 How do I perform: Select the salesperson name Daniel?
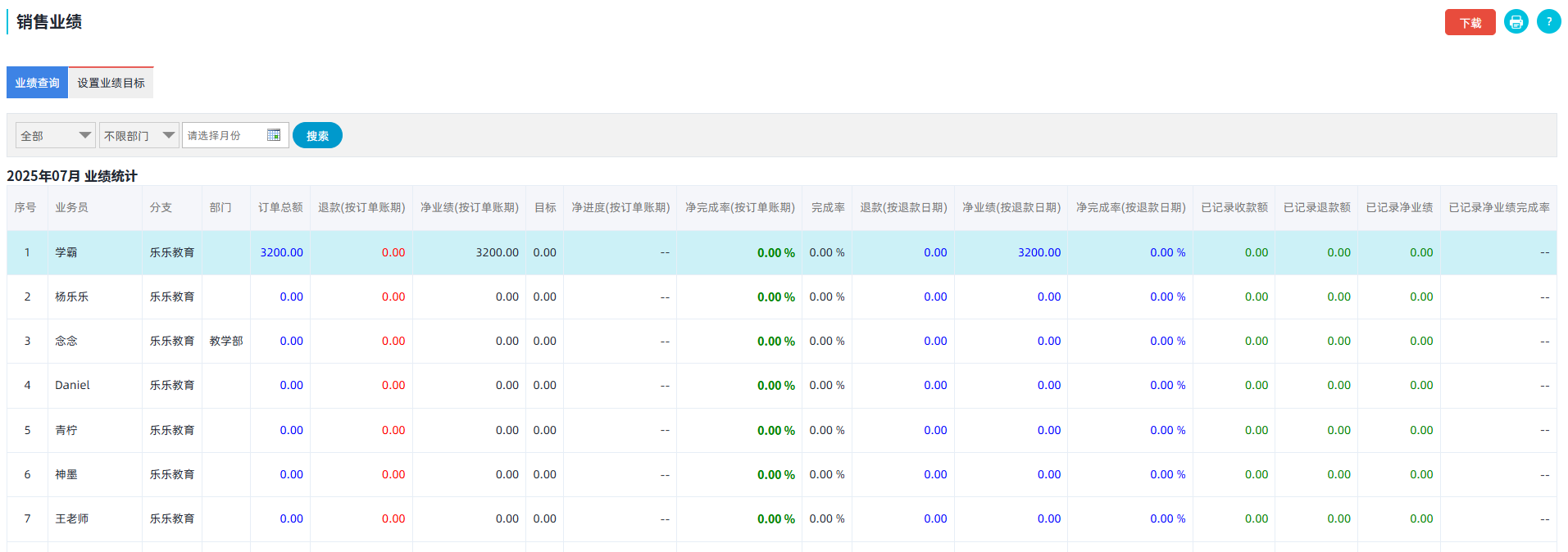pyautogui.click(x=72, y=385)
